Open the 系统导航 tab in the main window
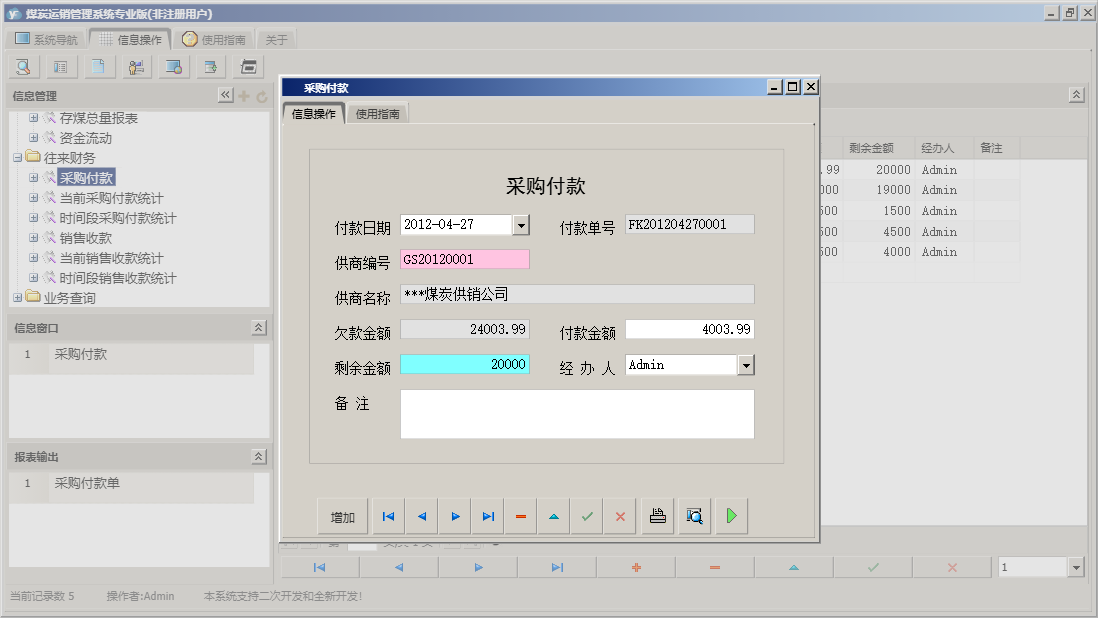Image resolution: width=1098 pixels, height=618 pixels. point(48,38)
